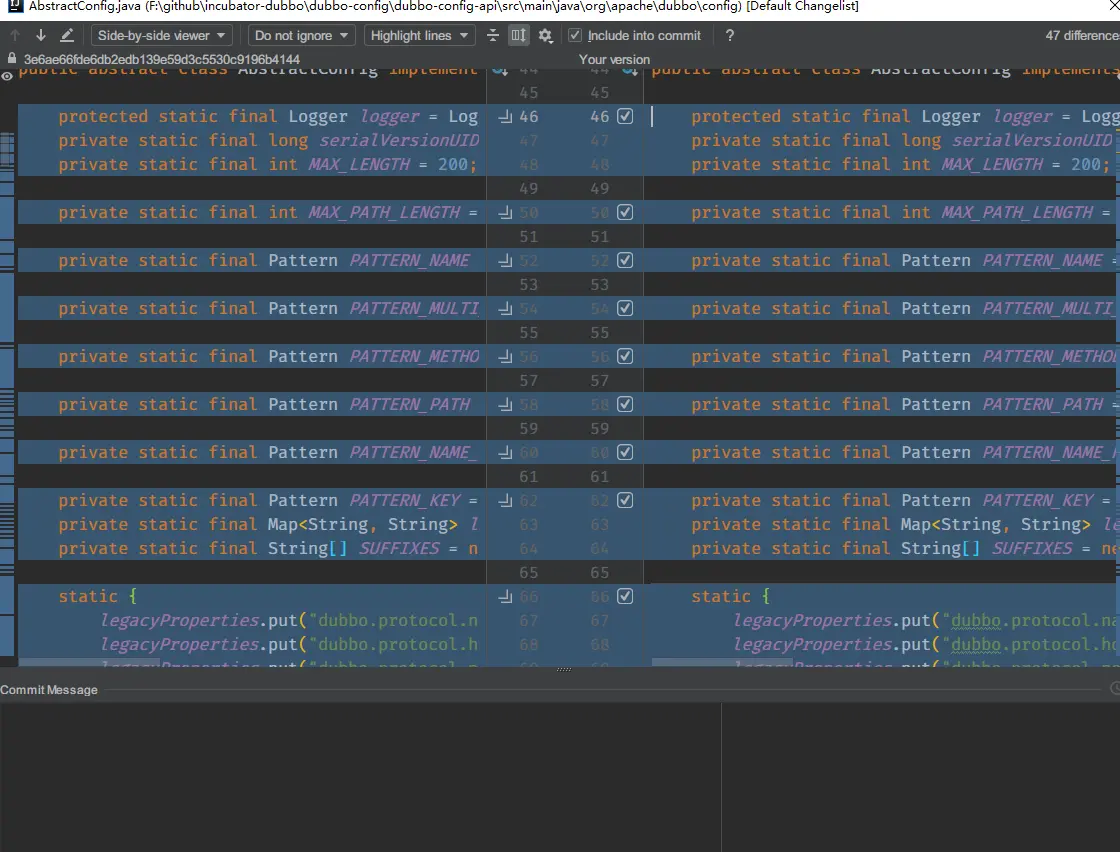1120x852 pixels.
Task: Revert change arrow at line 56
Action: coord(506,356)
